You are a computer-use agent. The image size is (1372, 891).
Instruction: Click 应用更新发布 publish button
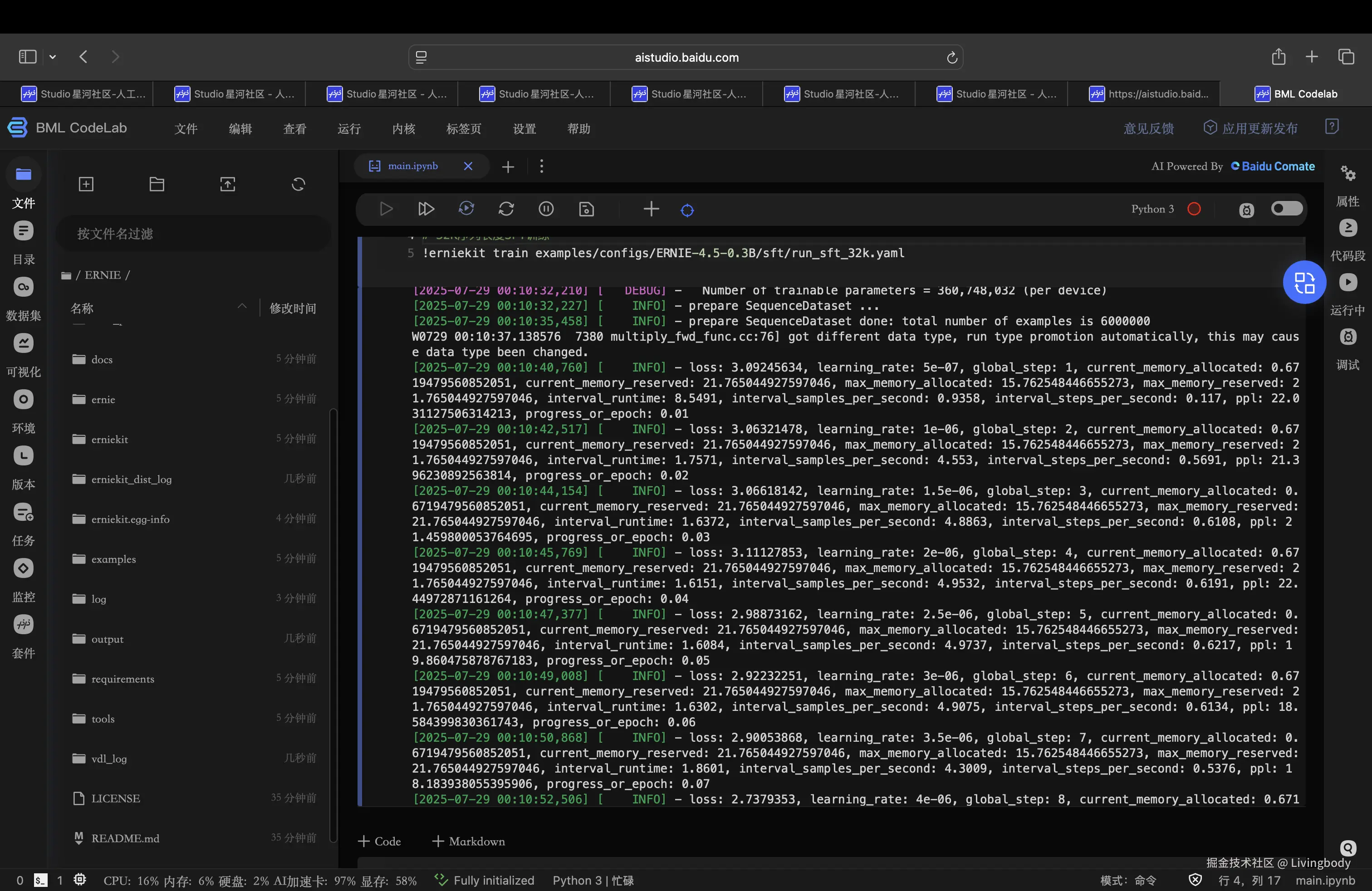pos(1251,128)
